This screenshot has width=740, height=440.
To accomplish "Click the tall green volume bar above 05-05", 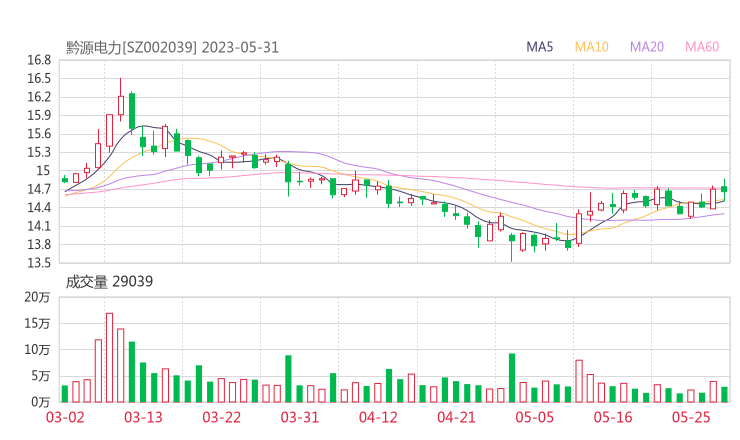I will coord(512,378).
